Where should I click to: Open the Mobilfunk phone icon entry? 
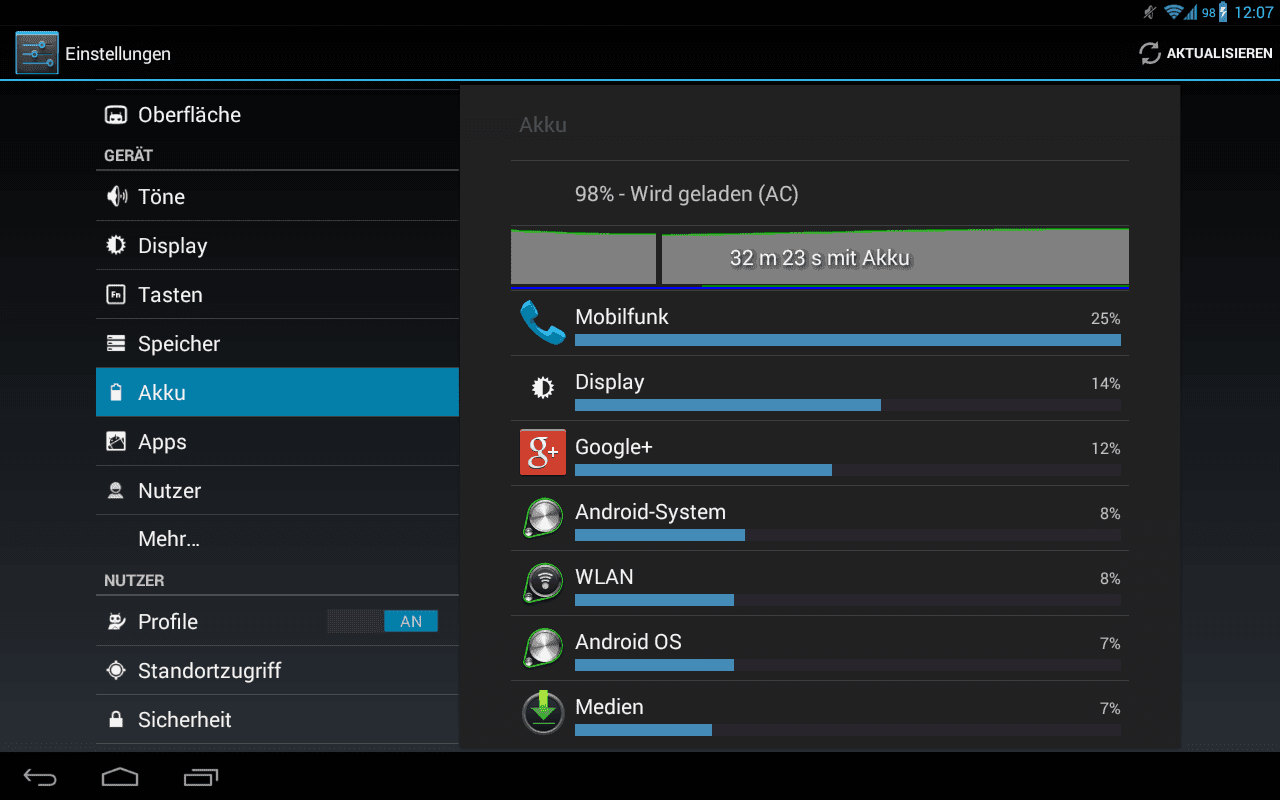click(543, 323)
